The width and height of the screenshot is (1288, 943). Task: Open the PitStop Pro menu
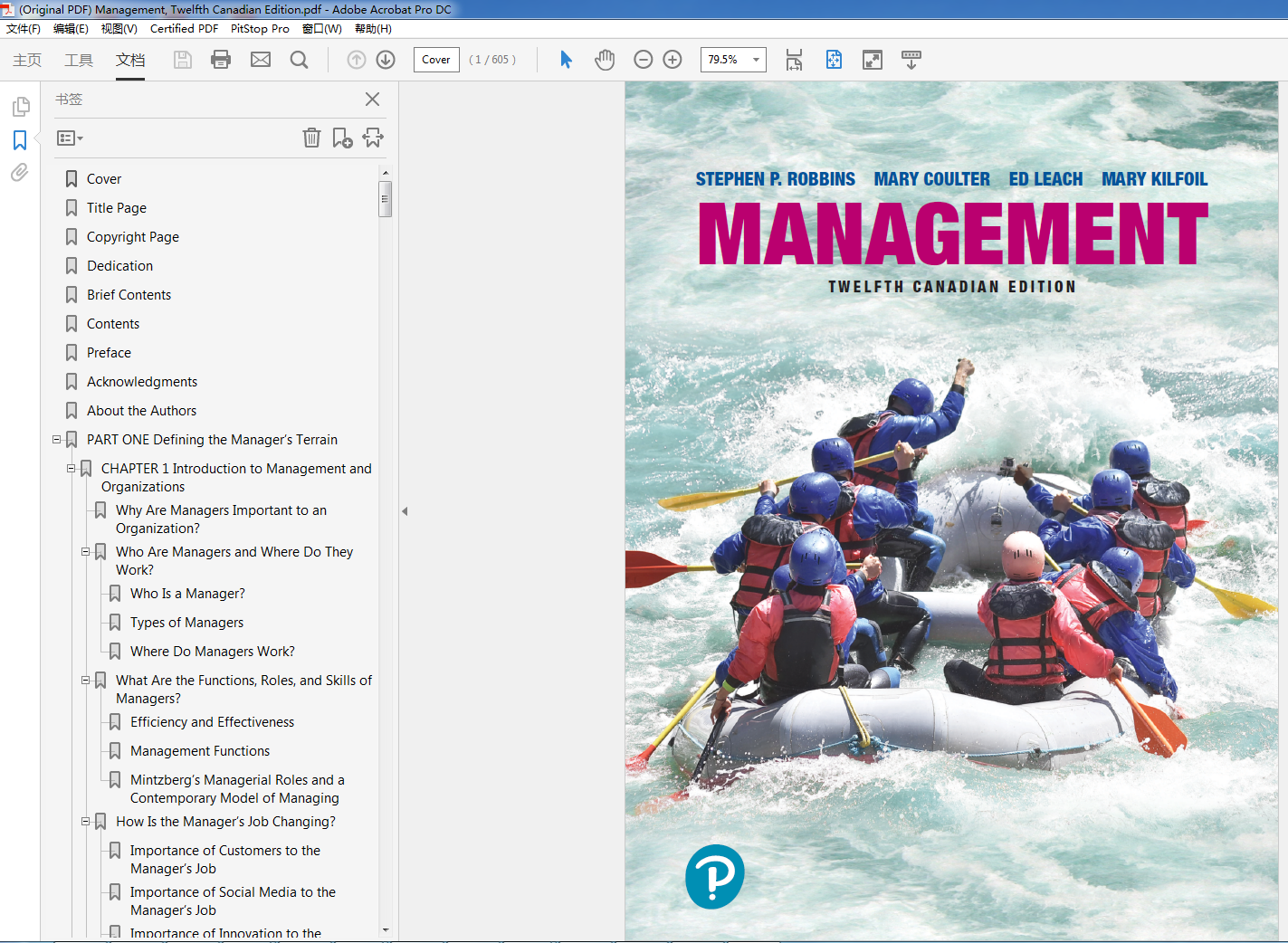coord(260,29)
